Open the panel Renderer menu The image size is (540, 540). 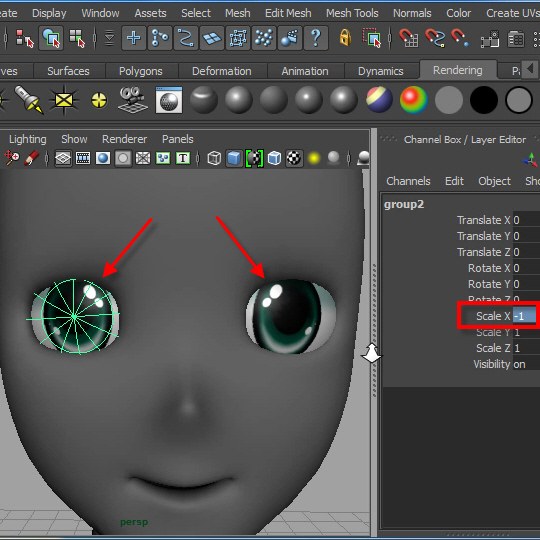[x=124, y=139]
